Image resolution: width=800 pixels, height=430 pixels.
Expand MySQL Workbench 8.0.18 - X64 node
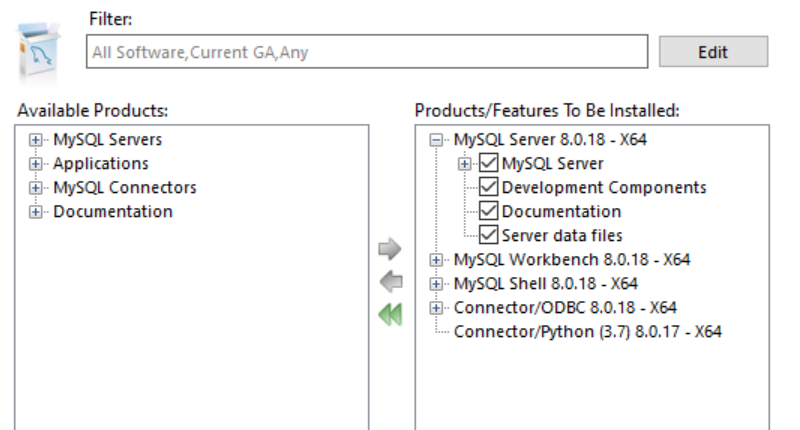[436, 260]
